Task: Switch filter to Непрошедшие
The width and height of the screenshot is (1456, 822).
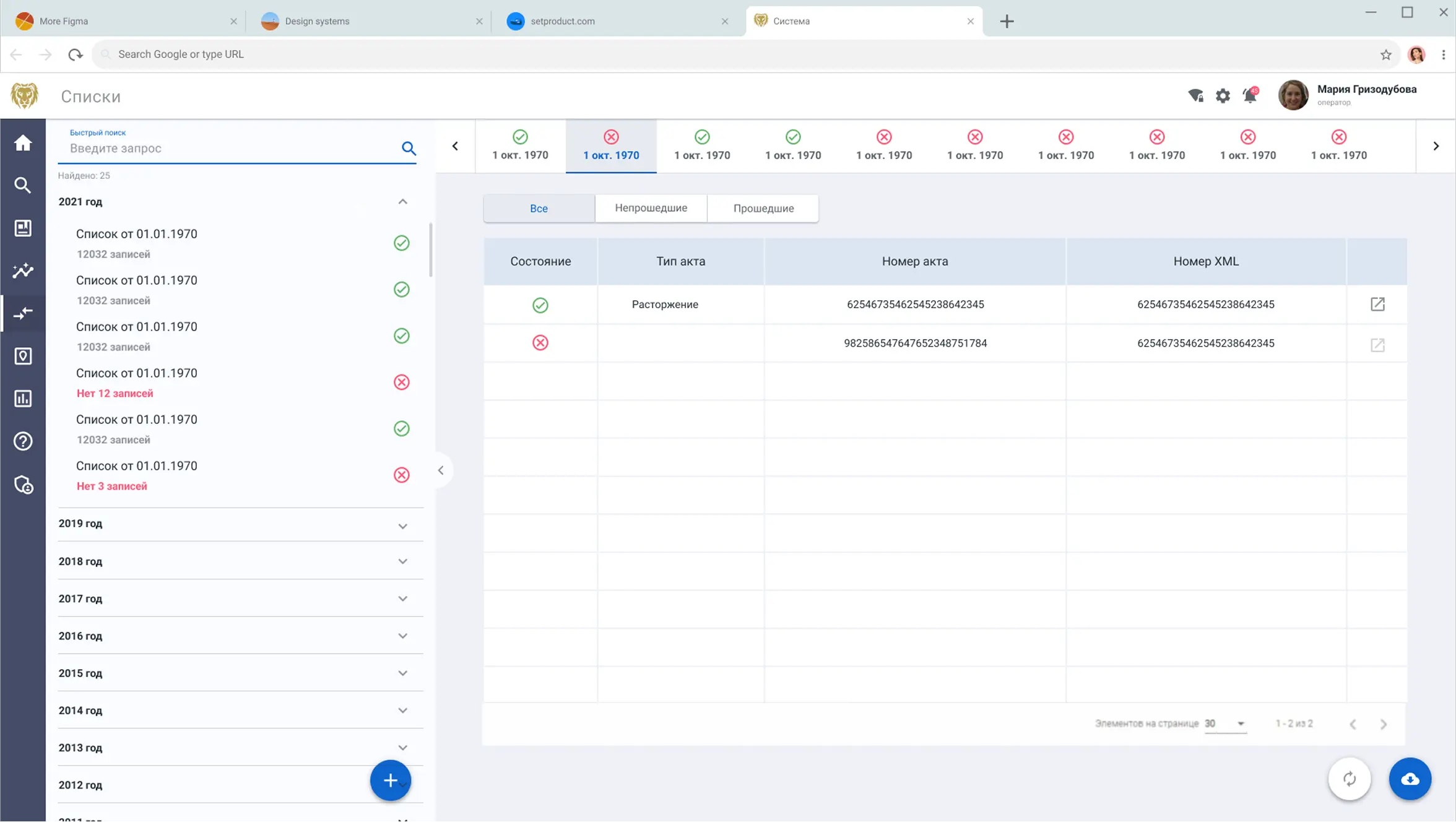Action: (651, 208)
